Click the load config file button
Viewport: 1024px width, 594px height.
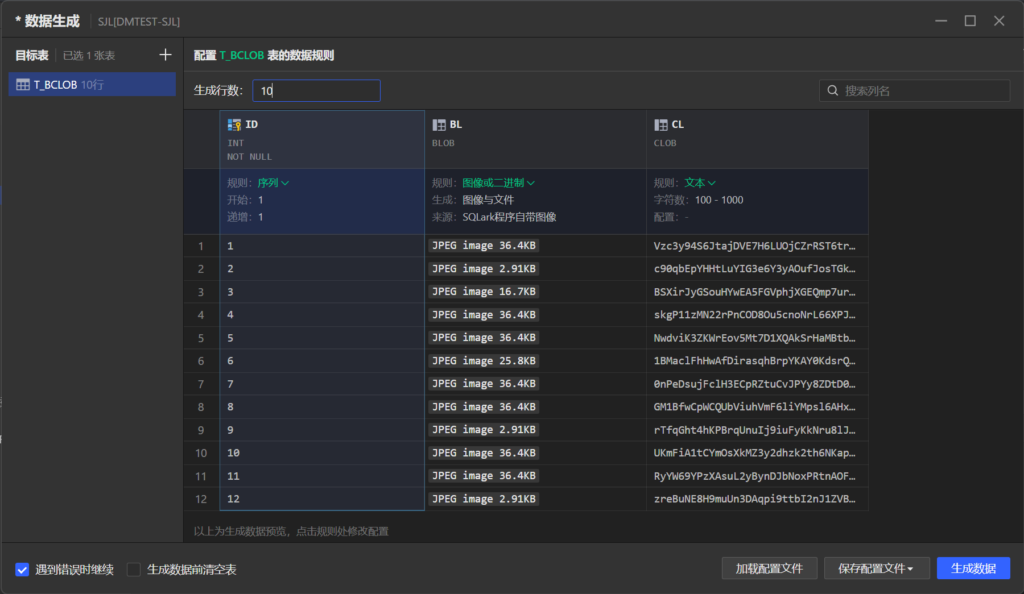click(769, 568)
